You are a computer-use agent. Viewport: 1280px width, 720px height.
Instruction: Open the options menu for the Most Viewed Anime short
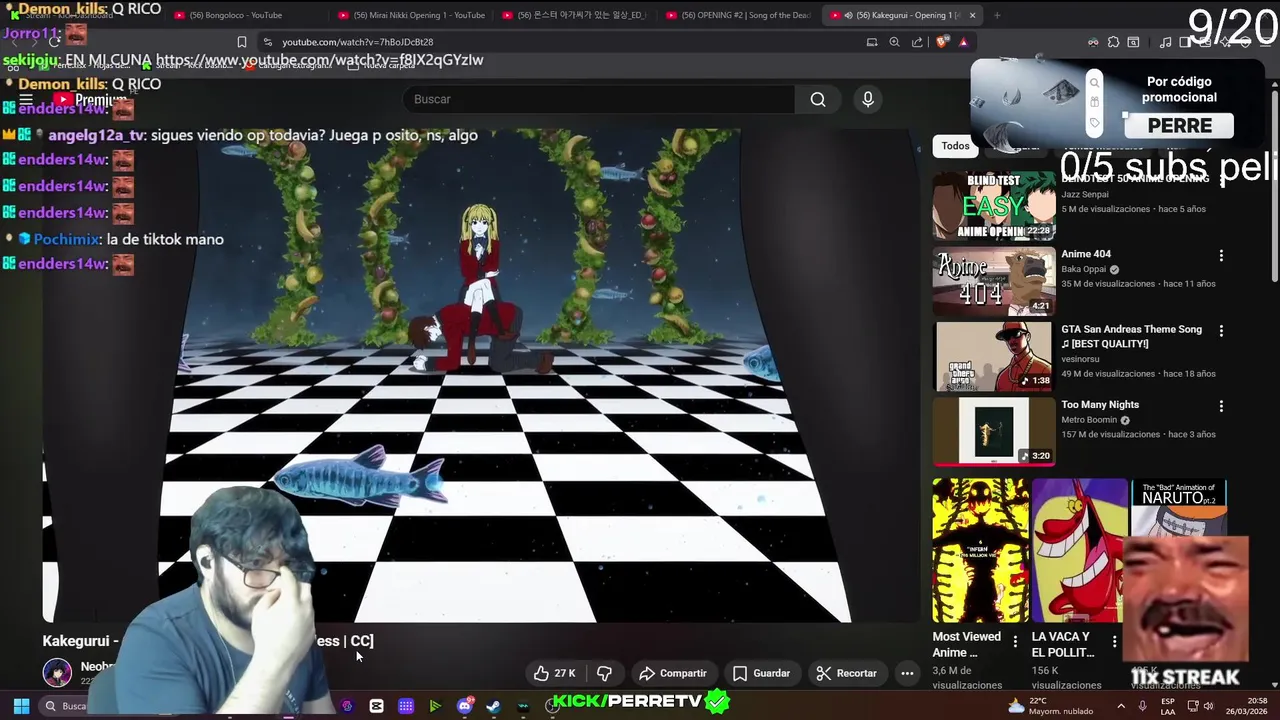point(1015,641)
